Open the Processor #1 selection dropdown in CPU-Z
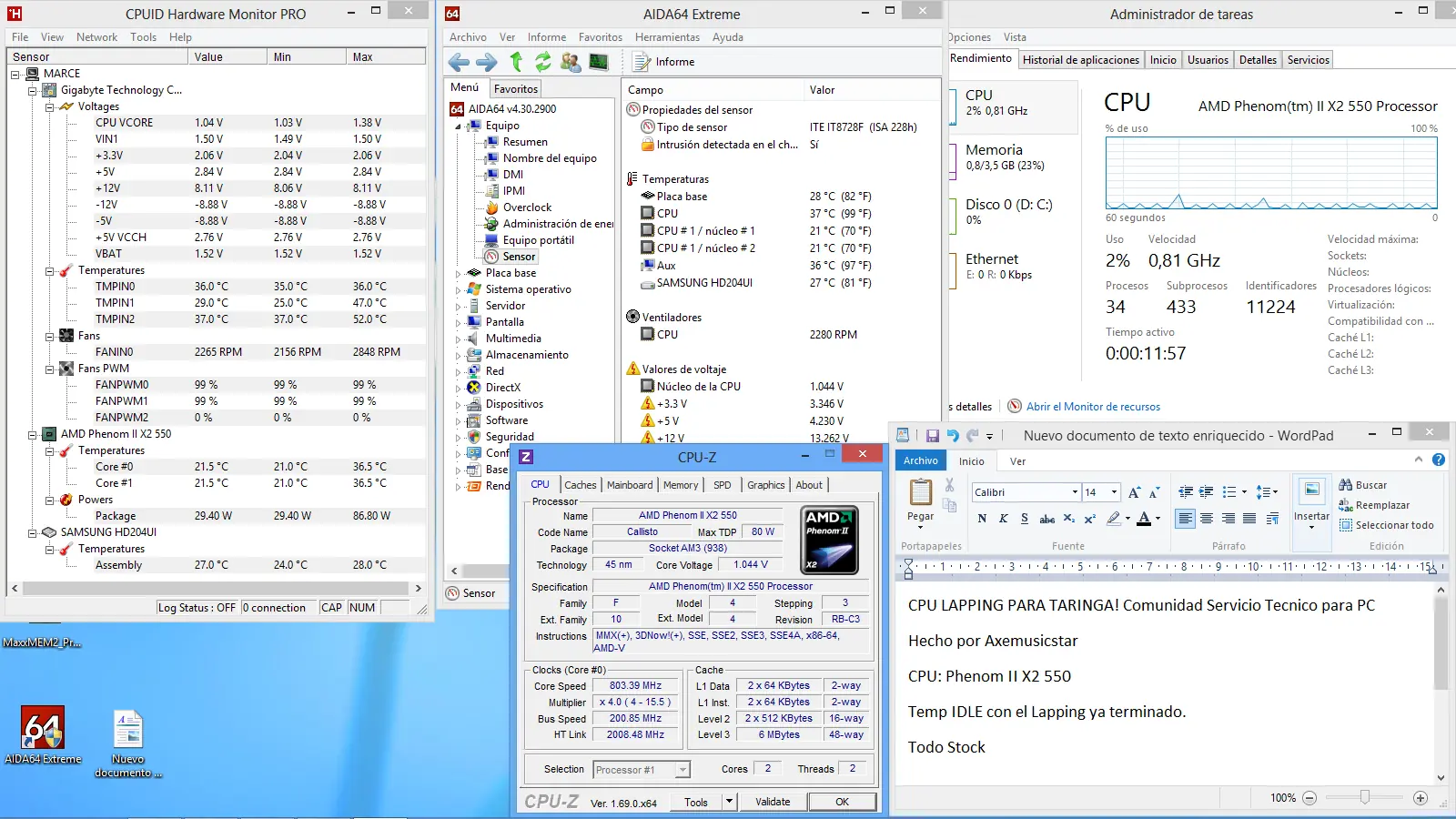Image resolution: width=1456 pixels, height=819 pixels. click(682, 770)
